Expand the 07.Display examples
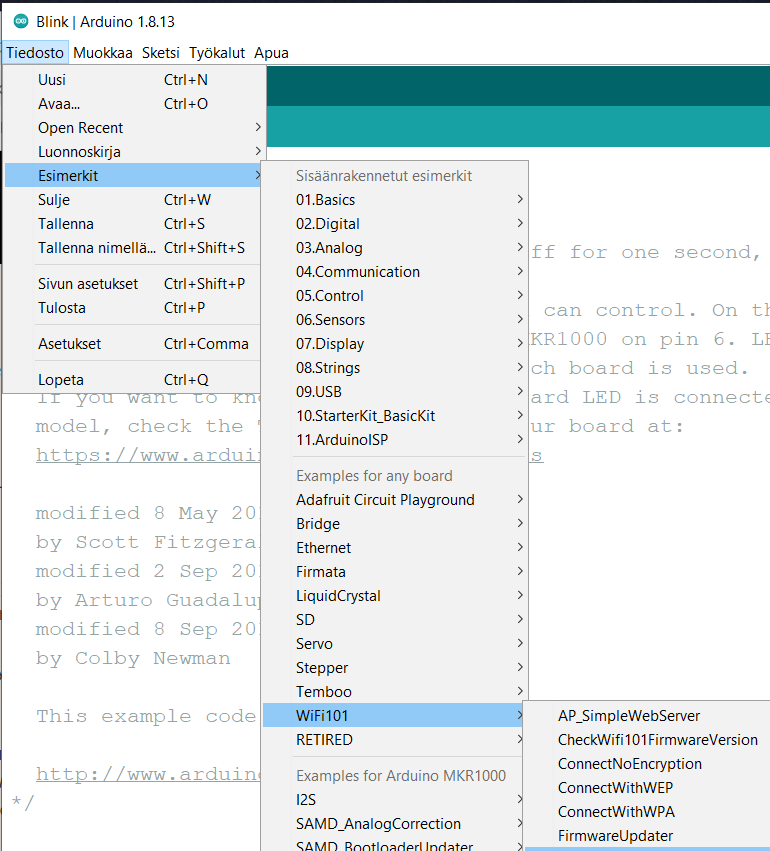Image resolution: width=770 pixels, height=851 pixels. 394,344
